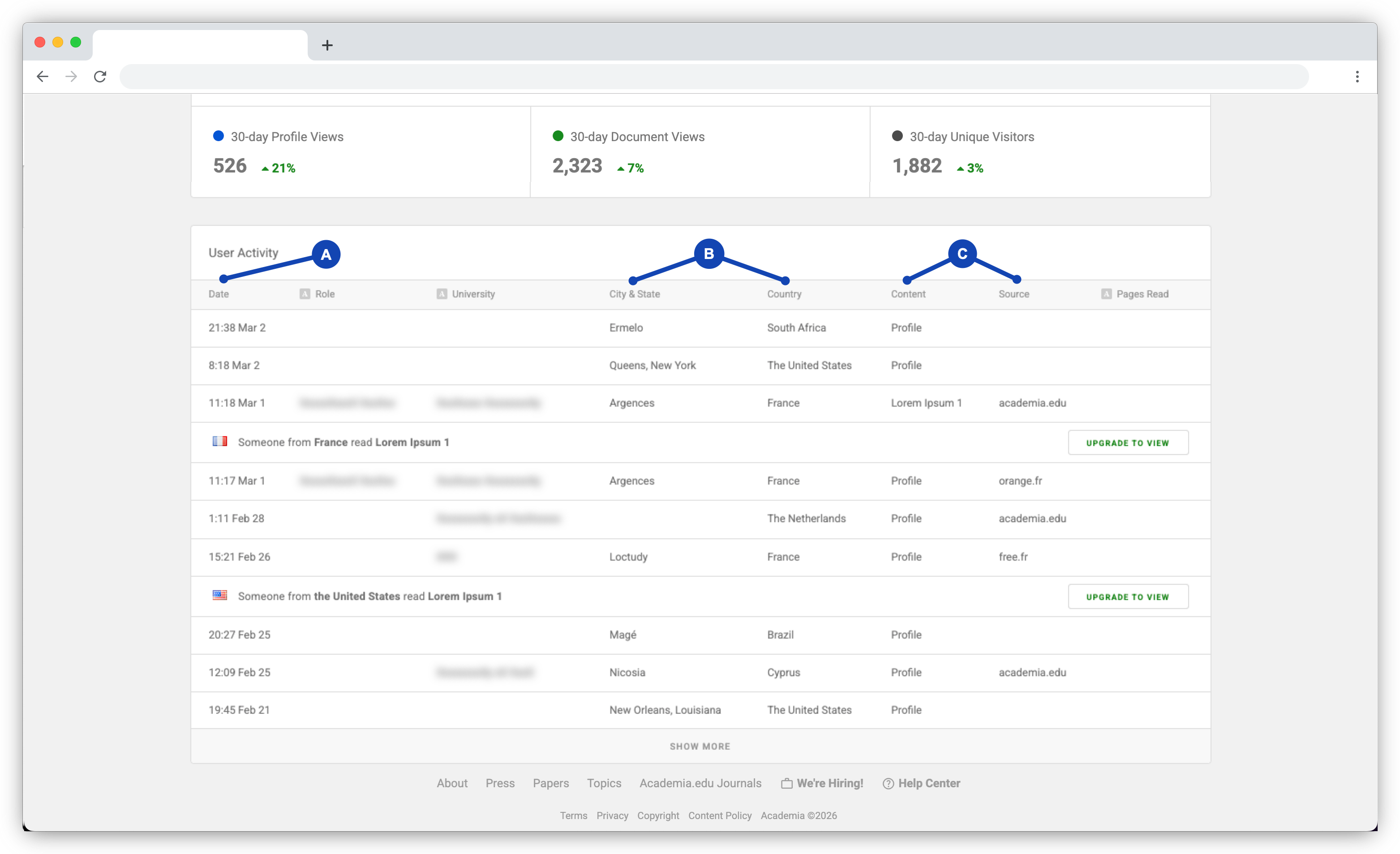Click the Nicosia city cell
Image resolution: width=1400 pixels, height=854 pixels.
pos(627,673)
